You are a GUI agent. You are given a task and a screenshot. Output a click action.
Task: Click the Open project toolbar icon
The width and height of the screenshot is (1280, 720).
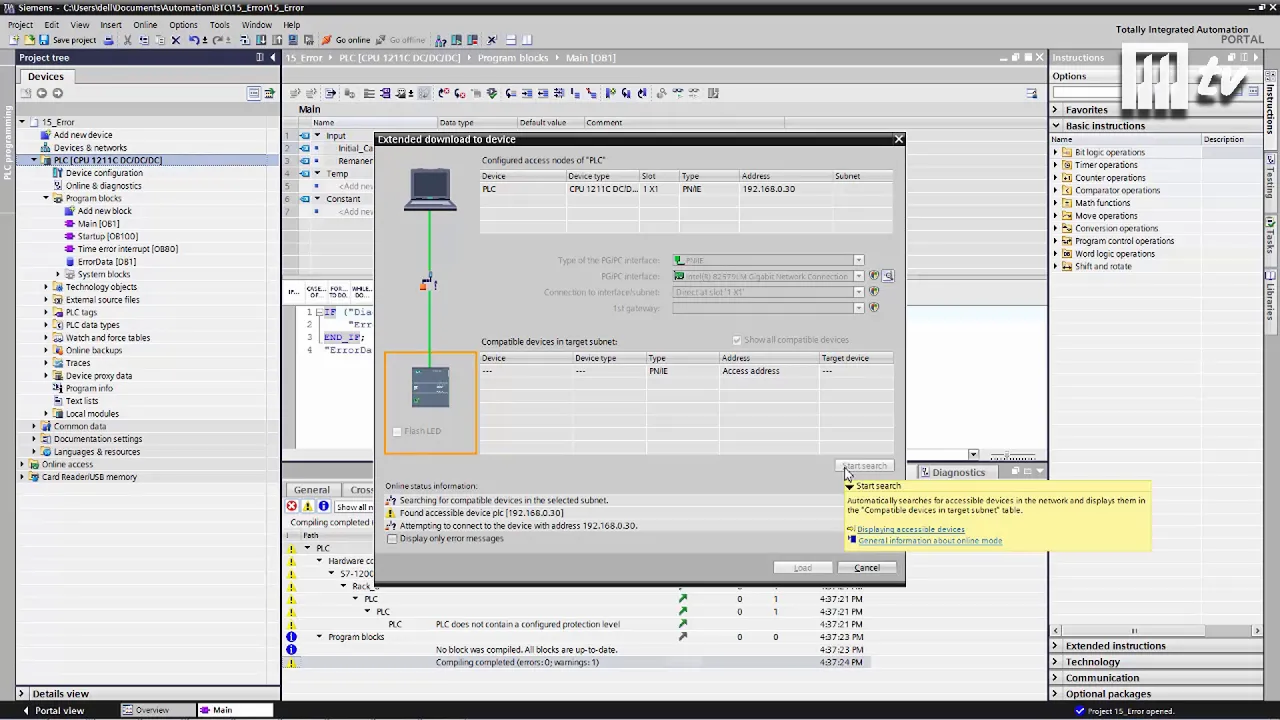click(x=29, y=40)
